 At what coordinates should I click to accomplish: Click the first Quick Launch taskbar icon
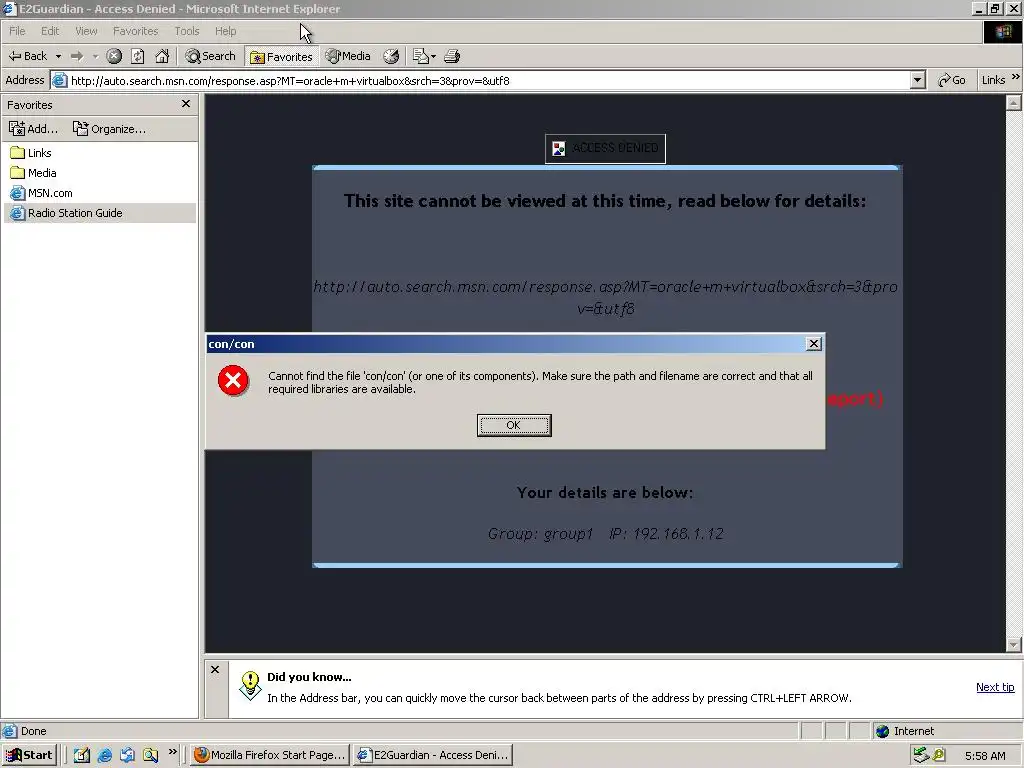[82, 755]
